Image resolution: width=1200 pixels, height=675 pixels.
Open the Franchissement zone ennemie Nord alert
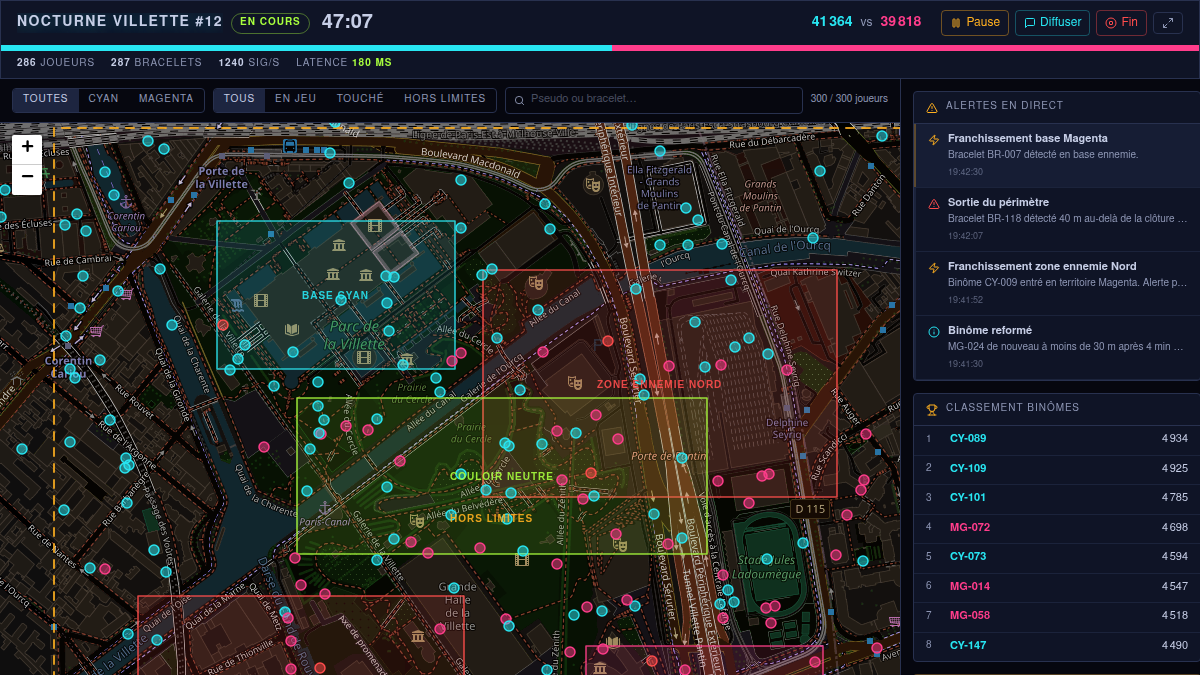coord(1057,283)
